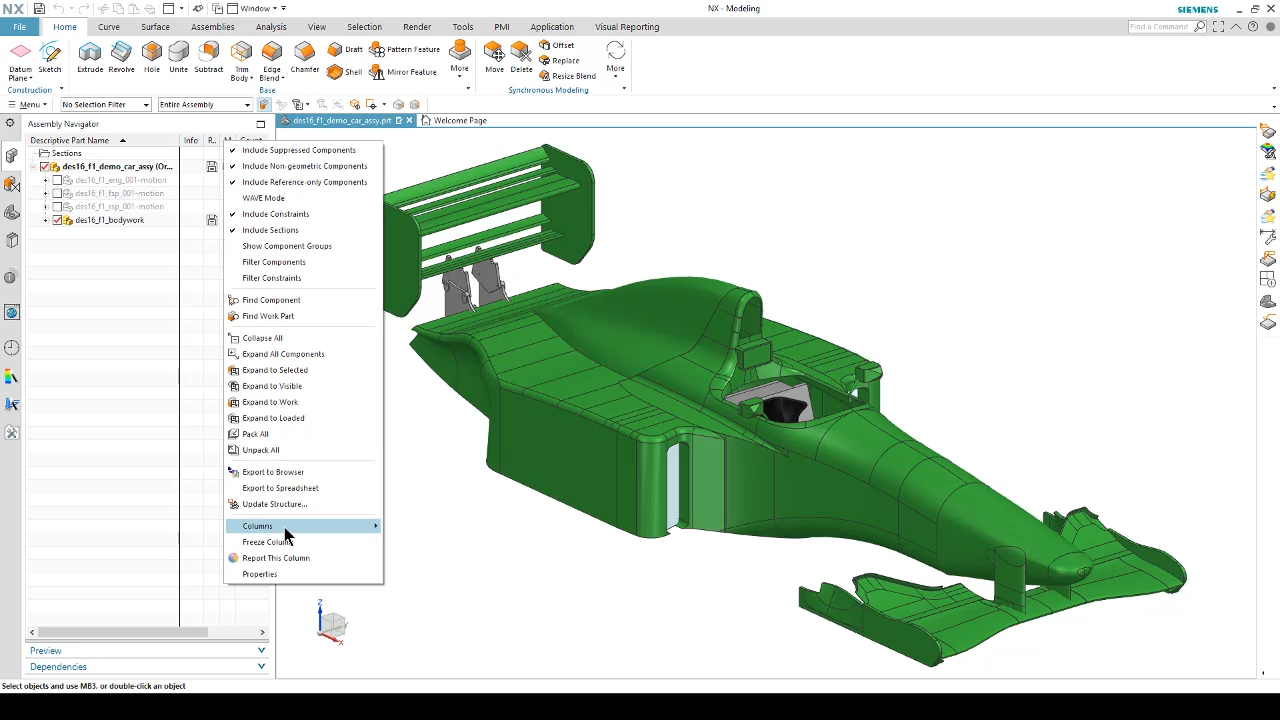Open Properties from the context menu

(x=259, y=574)
